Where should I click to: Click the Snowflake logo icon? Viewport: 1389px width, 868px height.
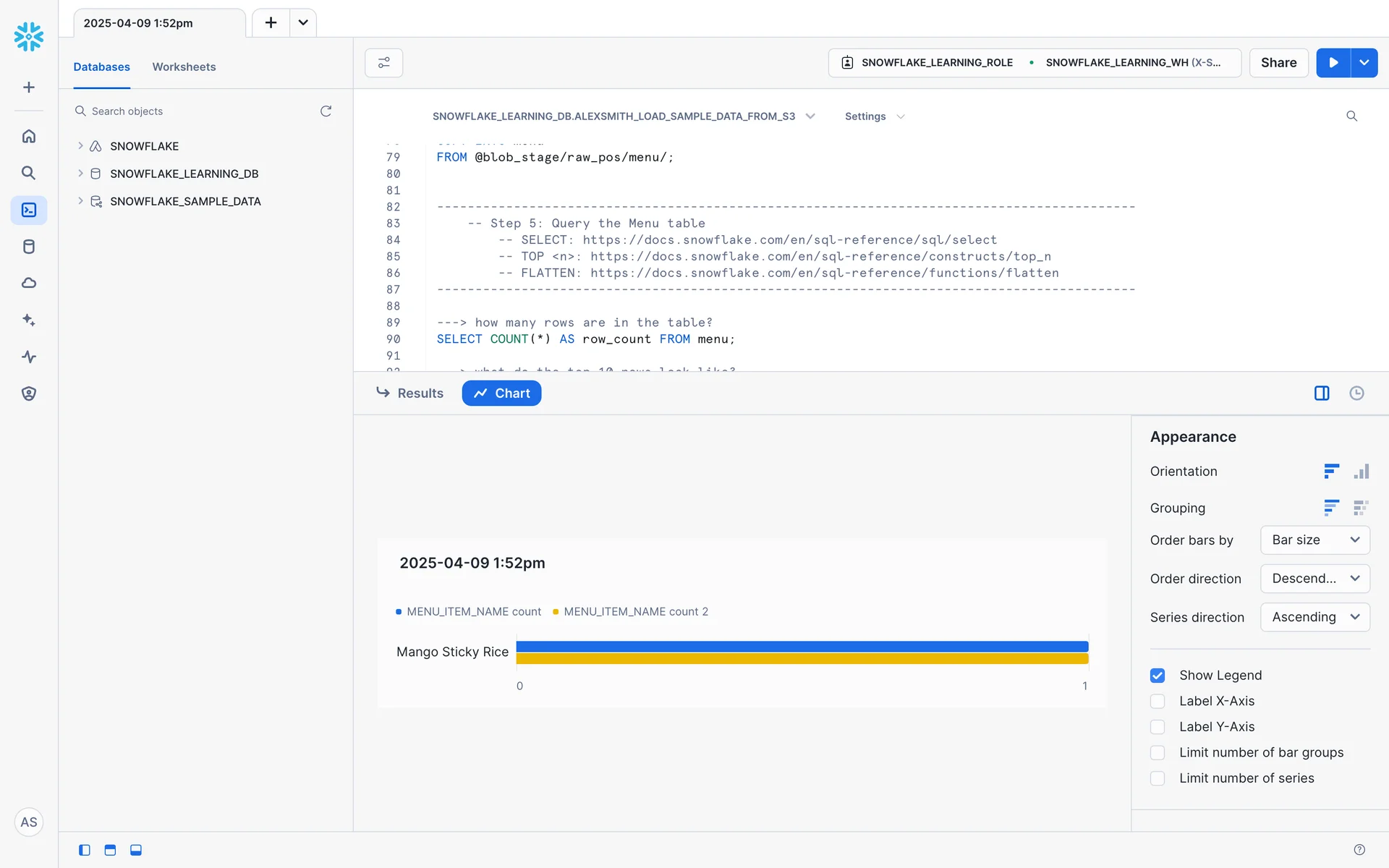(29, 36)
